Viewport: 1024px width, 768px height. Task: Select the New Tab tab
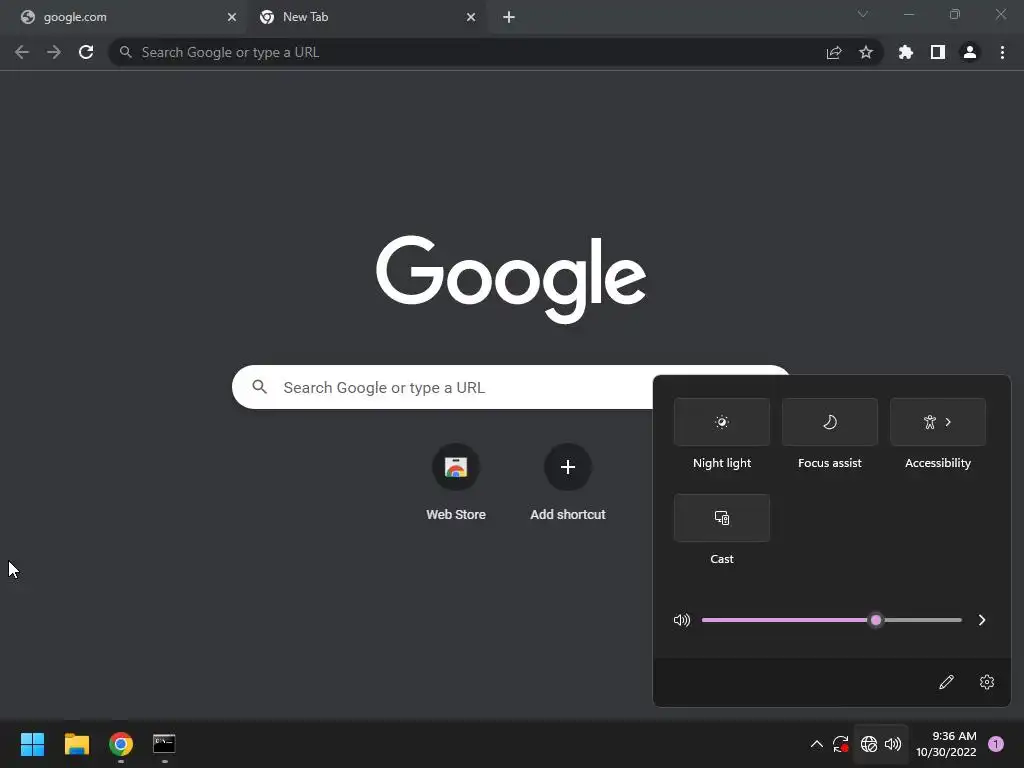click(366, 17)
